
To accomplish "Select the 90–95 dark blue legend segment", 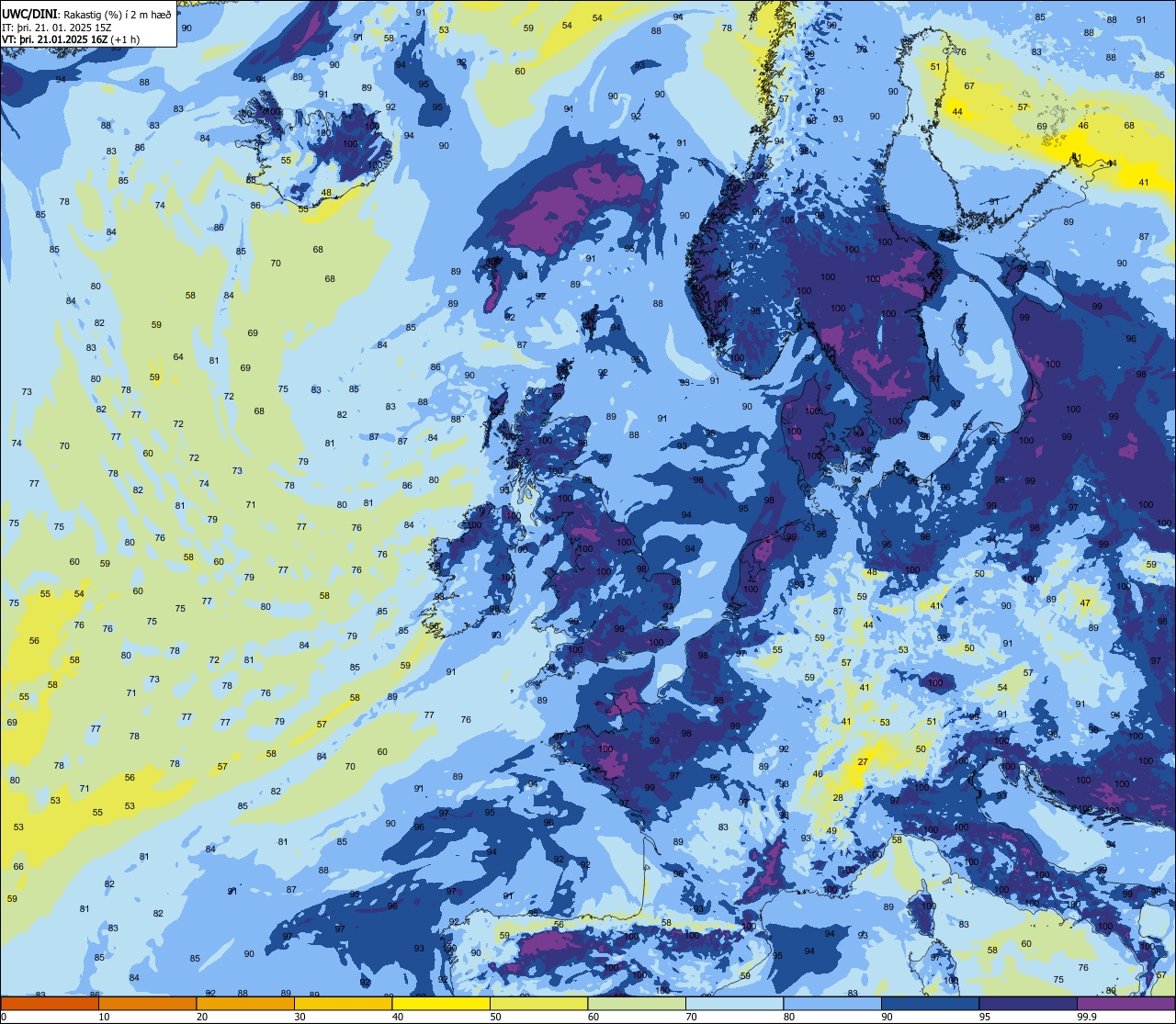I will click(x=930, y=1003).
